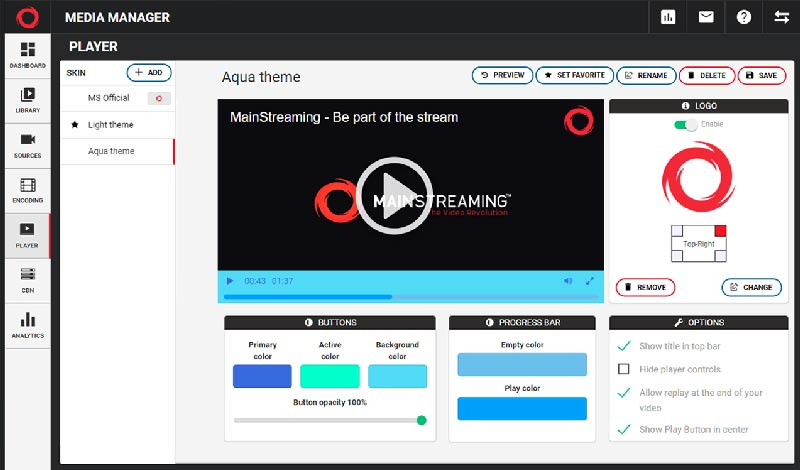Add a new skin with ADD button
The height and width of the screenshot is (470, 800).
coord(149,72)
